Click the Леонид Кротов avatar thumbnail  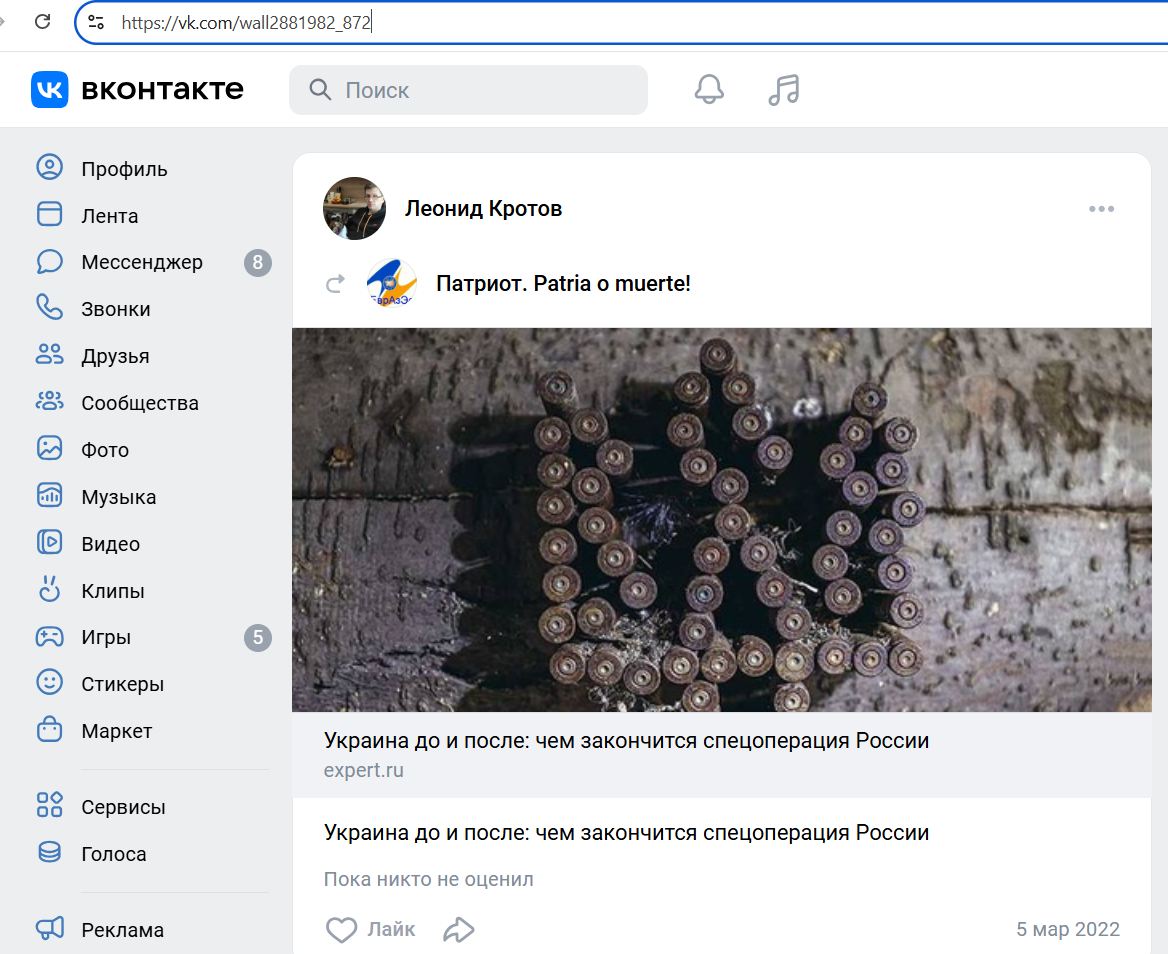tap(354, 208)
